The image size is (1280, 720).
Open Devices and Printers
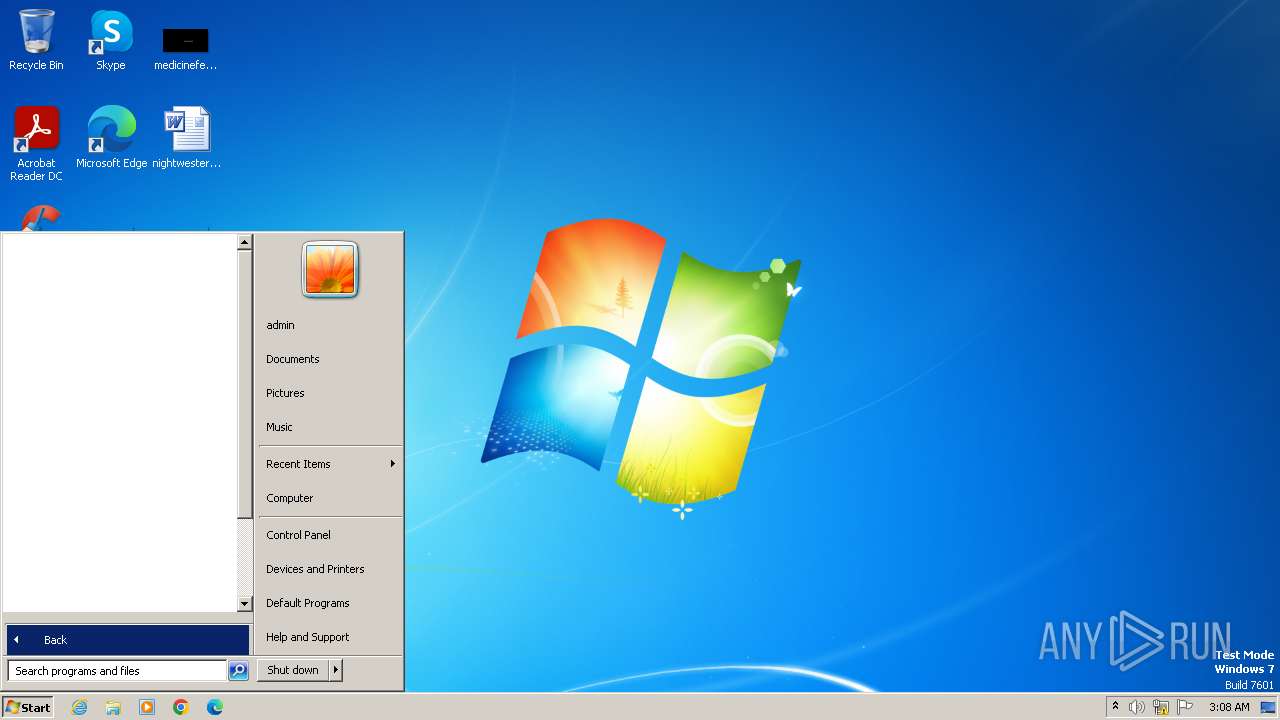(x=330, y=569)
